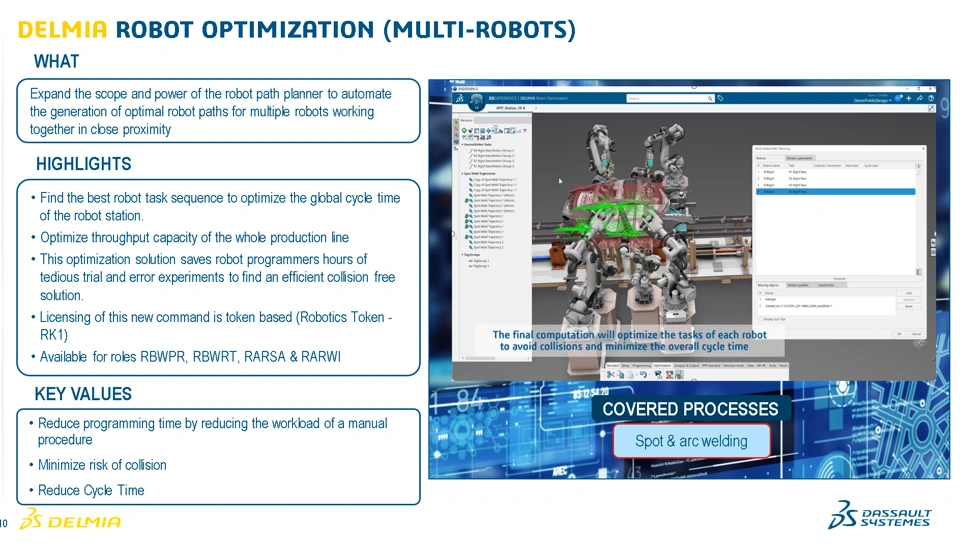Click the Spot & arc welding box
This screenshot has width=960, height=548.
[x=691, y=441]
